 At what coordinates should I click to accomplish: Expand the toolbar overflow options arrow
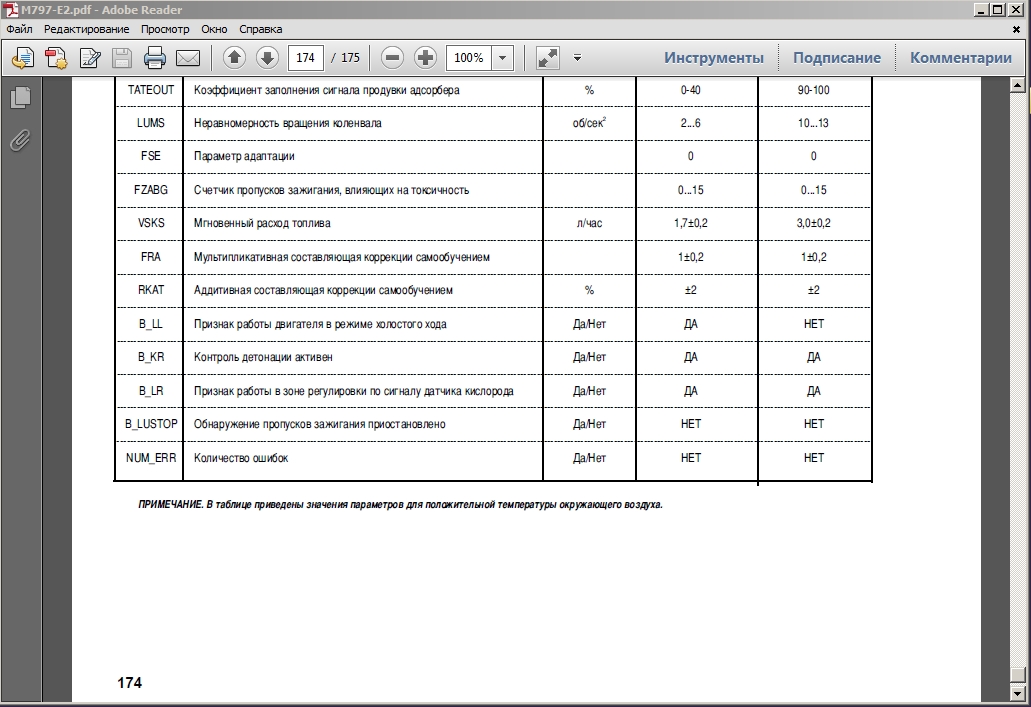(577, 58)
